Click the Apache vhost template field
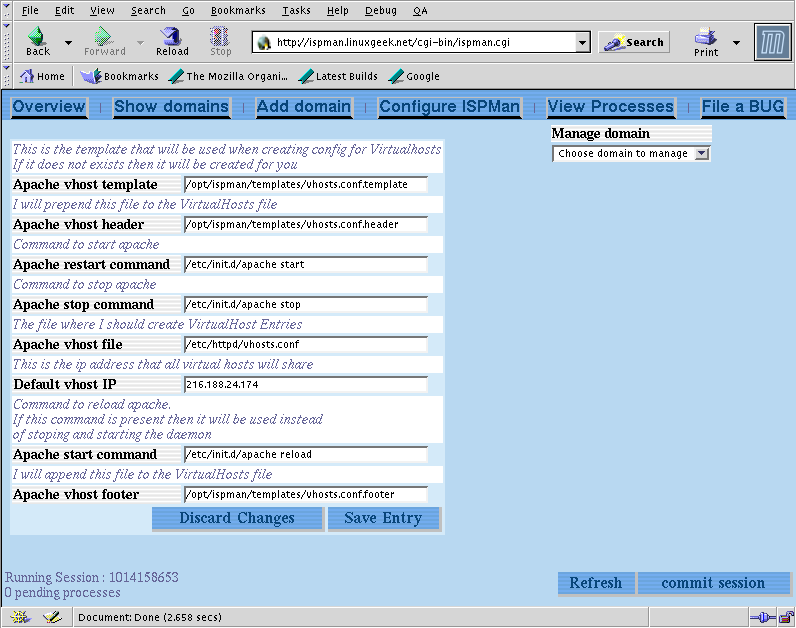796x628 pixels. pyautogui.click(x=306, y=184)
